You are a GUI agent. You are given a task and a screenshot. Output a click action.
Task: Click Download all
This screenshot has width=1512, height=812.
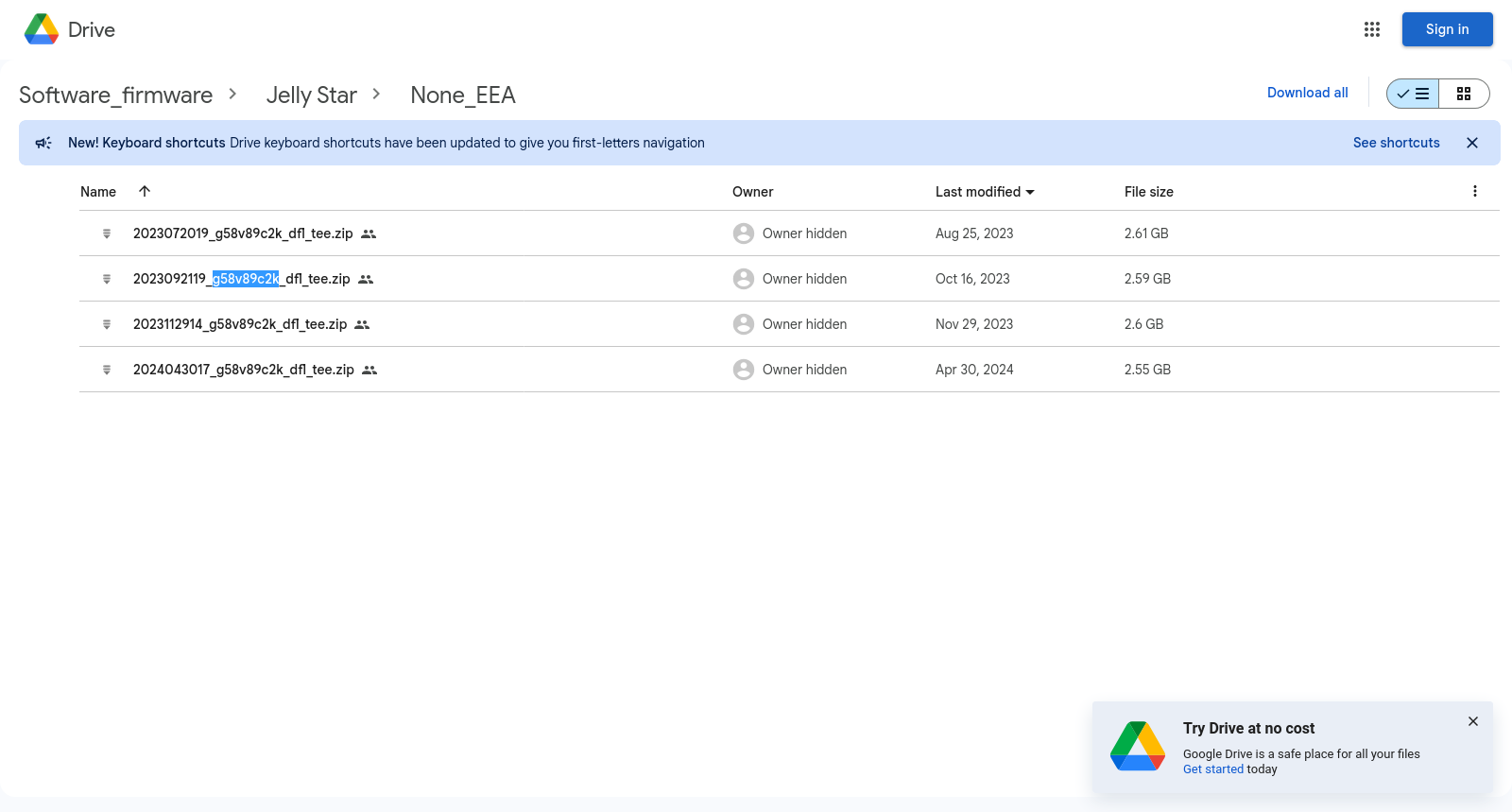(1307, 93)
